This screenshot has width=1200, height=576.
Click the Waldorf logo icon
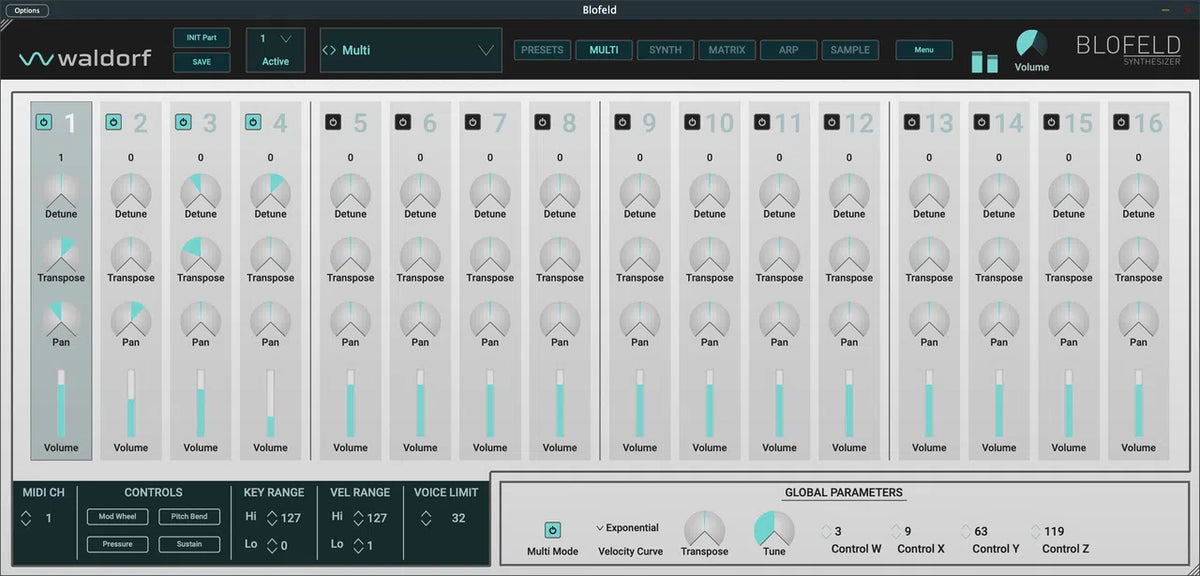click(x=36, y=59)
